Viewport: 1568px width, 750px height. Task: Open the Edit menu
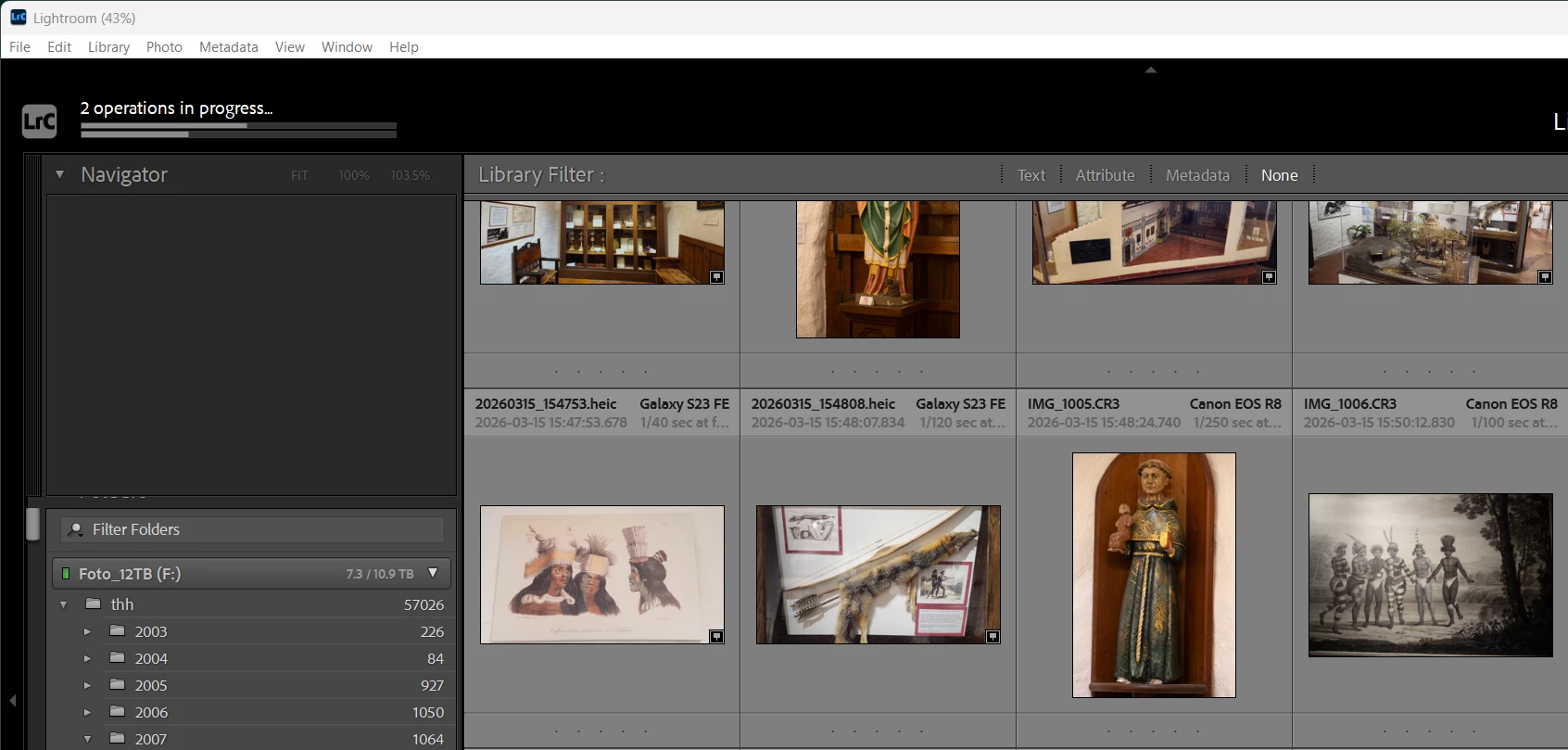[x=59, y=46]
